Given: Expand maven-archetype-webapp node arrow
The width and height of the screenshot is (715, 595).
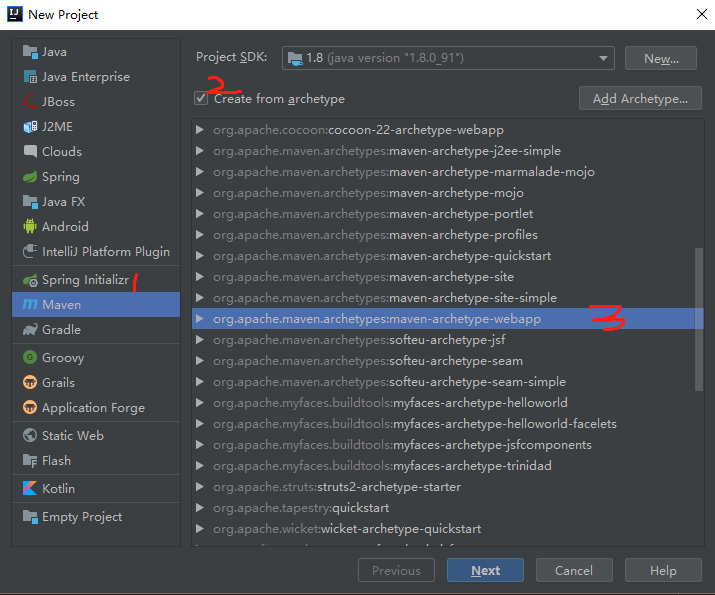Looking at the screenshot, I should (199, 319).
